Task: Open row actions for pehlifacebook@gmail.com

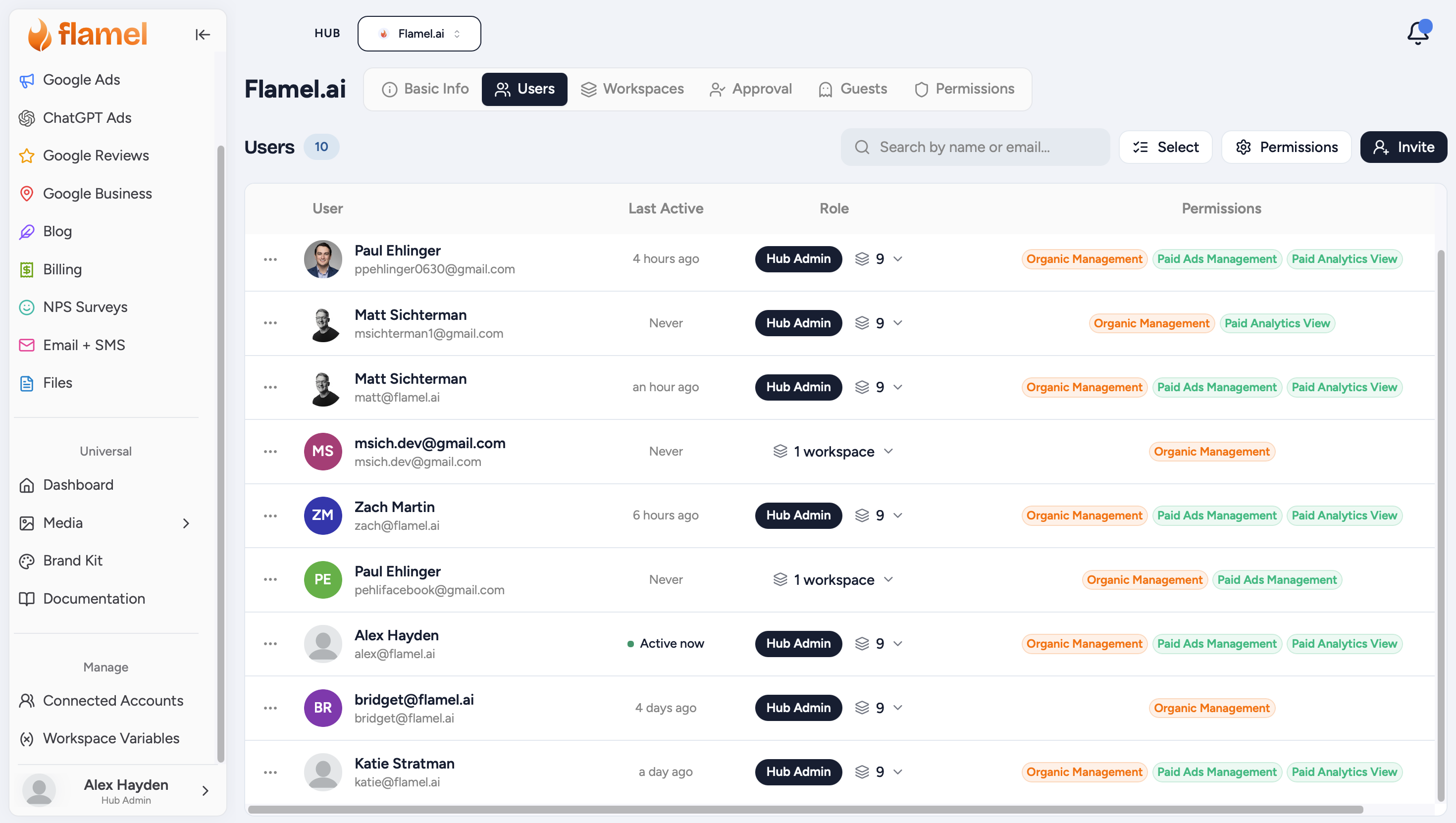Action: click(x=270, y=580)
